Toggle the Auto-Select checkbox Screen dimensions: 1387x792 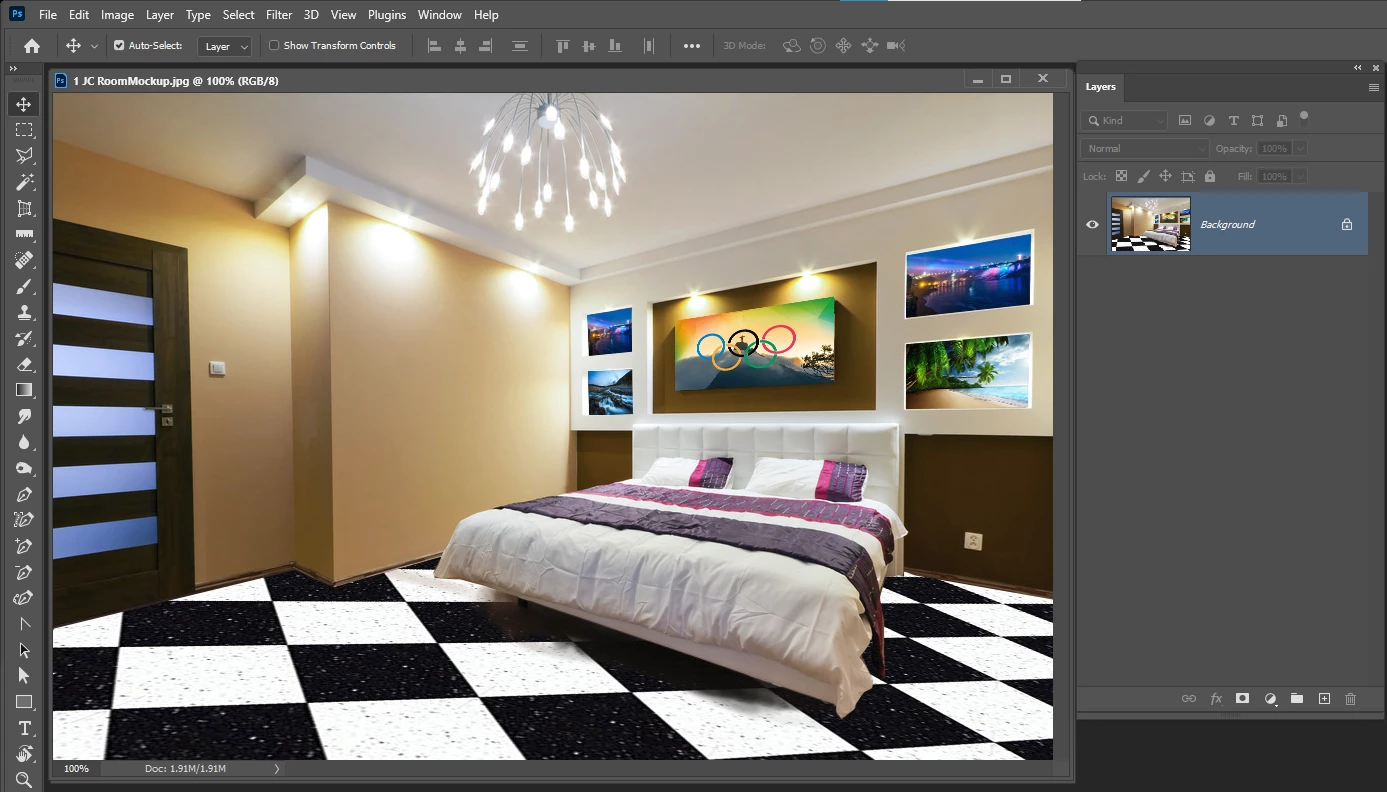point(119,46)
